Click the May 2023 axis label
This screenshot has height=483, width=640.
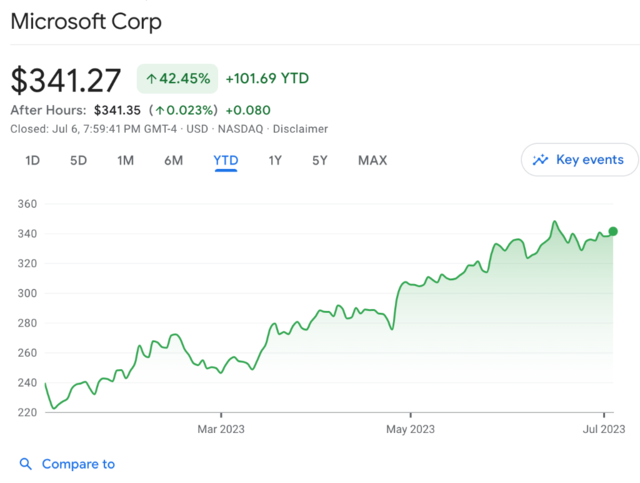pos(410,429)
